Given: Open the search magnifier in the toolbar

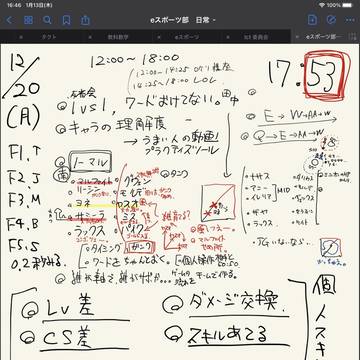Looking at the screenshot, I should [x=47, y=20].
